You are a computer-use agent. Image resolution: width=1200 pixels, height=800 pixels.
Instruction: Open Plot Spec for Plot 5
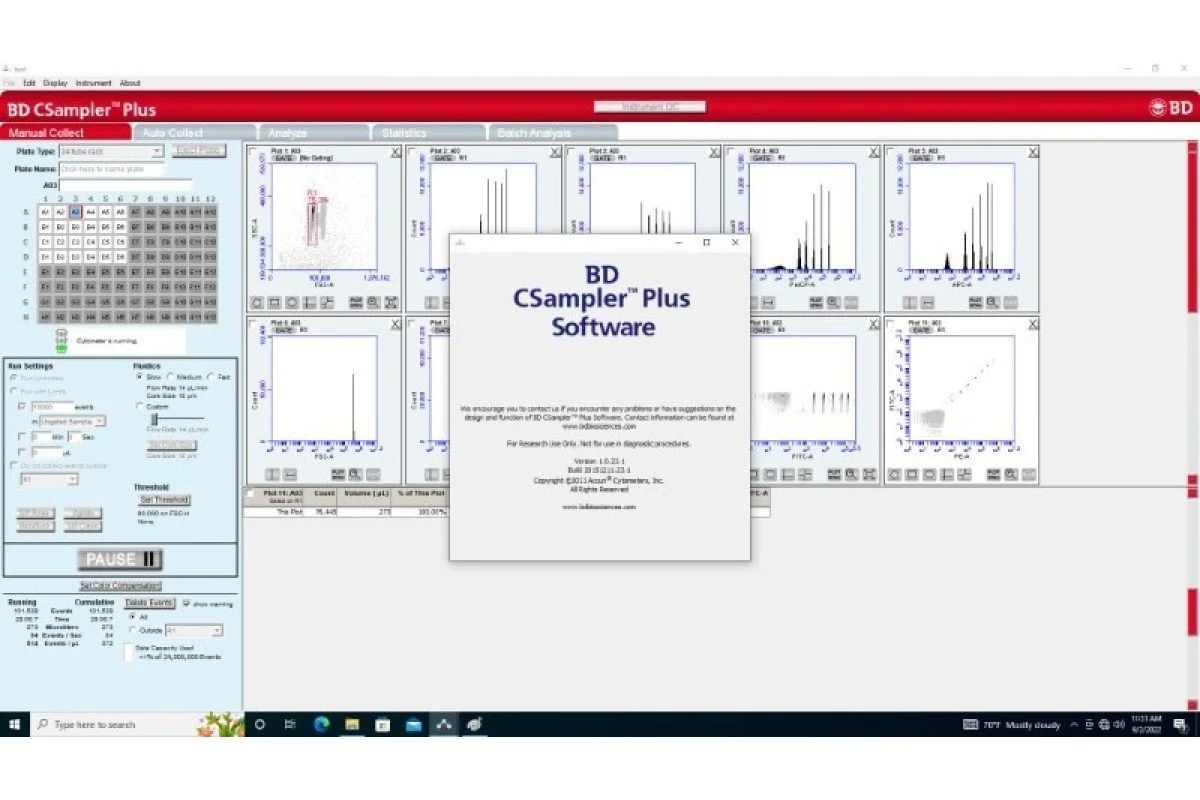(x=973, y=303)
